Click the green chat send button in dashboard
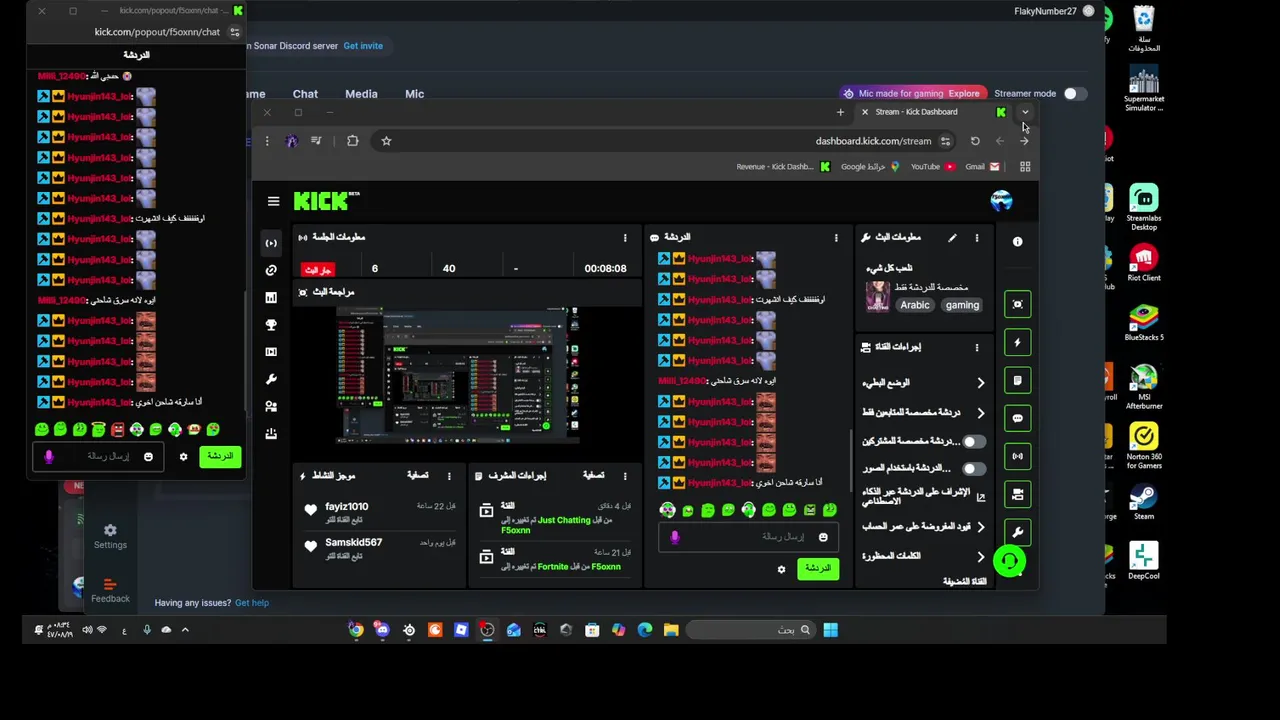 click(818, 568)
